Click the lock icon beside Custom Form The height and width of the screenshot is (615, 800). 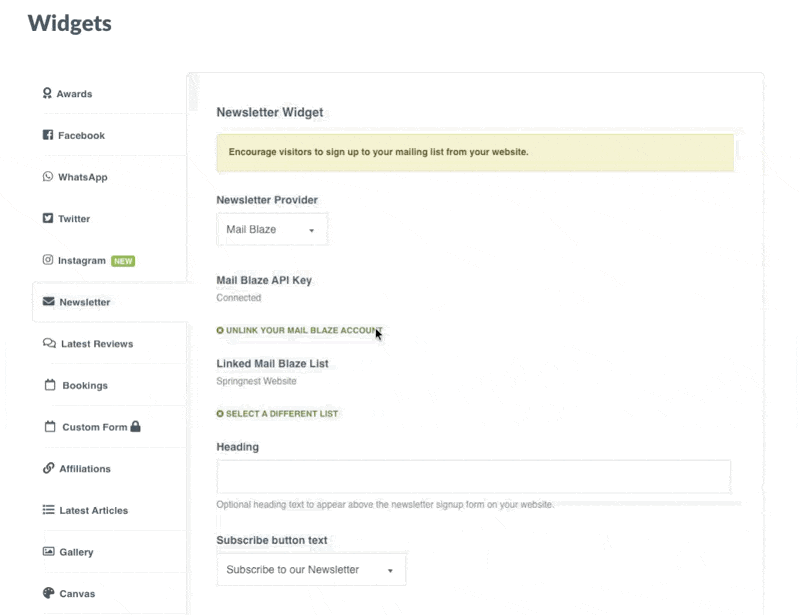tap(136, 427)
